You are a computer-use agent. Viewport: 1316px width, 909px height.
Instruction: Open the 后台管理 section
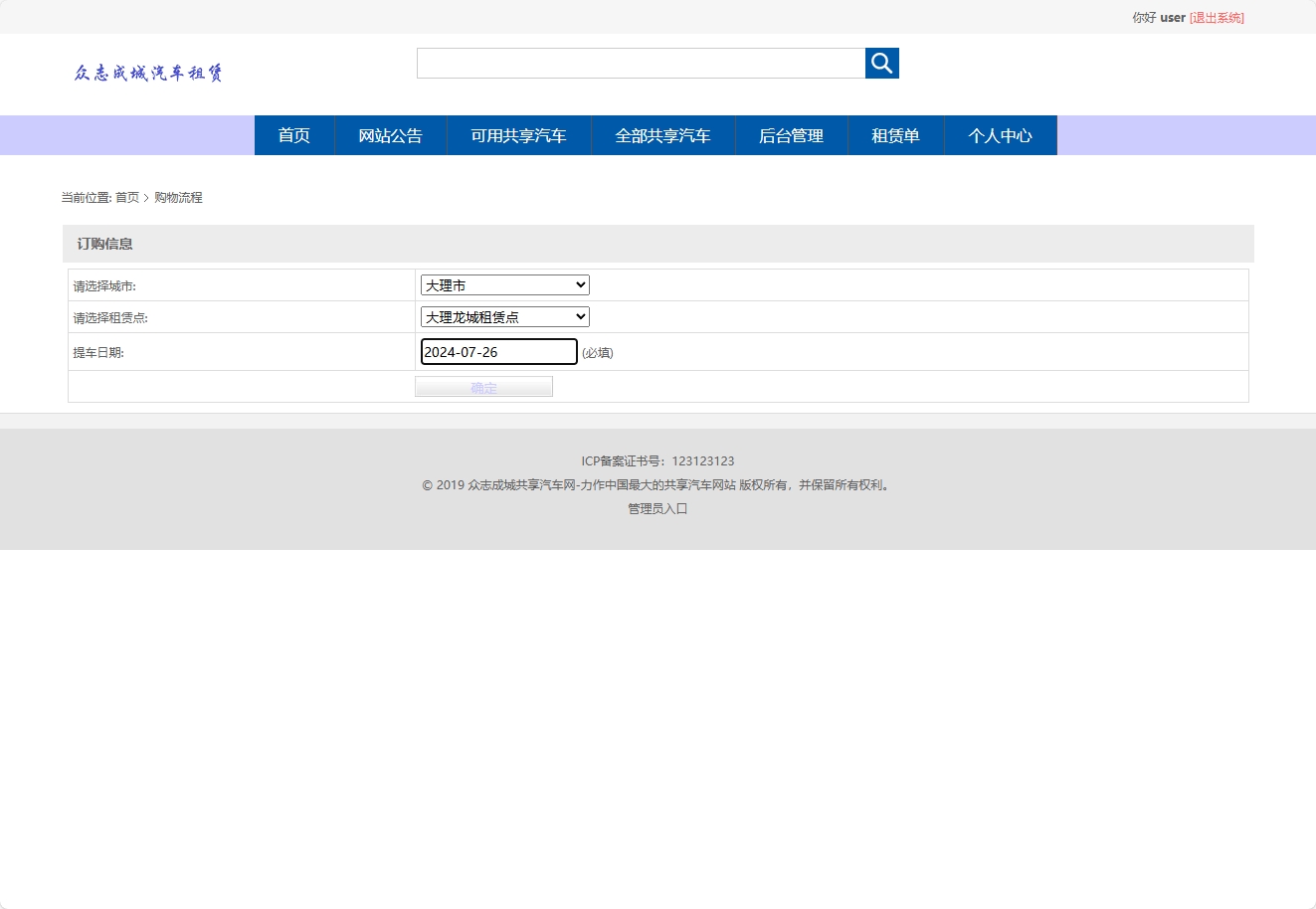point(791,135)
